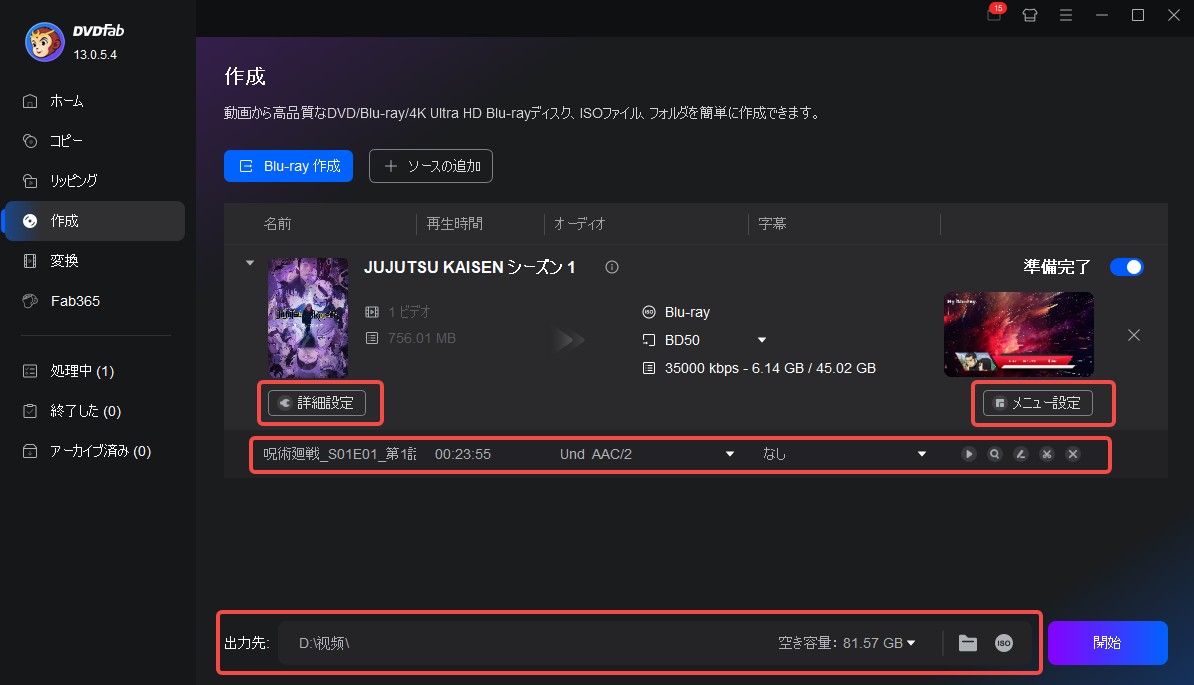
Task: Play the 呪術廻戦 episode preview
Action: click(969, 454)
